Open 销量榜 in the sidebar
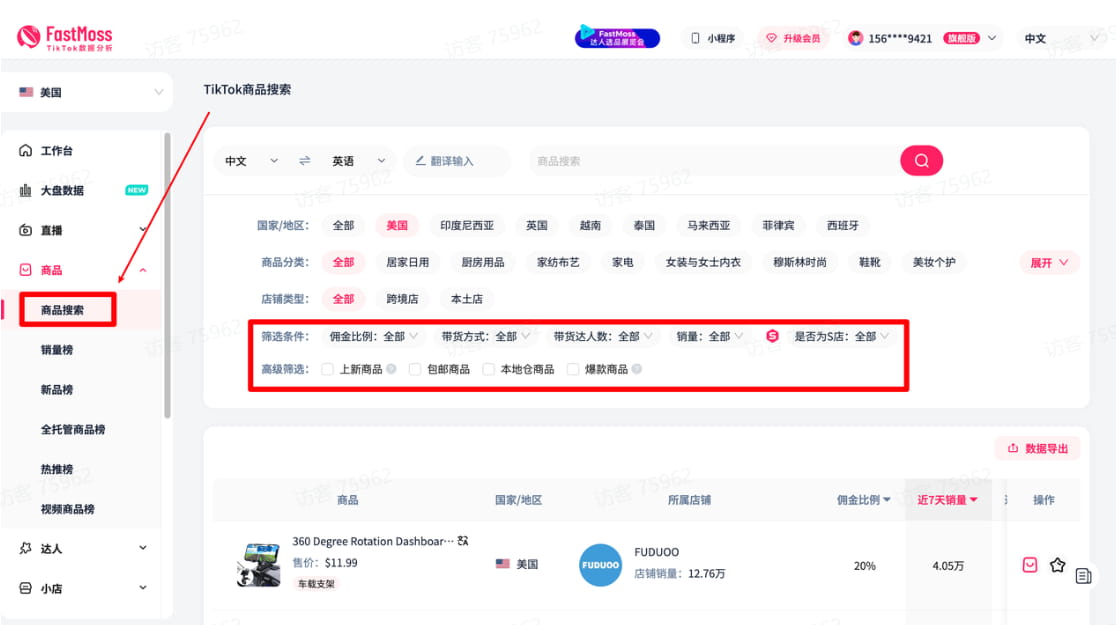The width and height of the screenshot is (1116, 625). tap(57, 350)
